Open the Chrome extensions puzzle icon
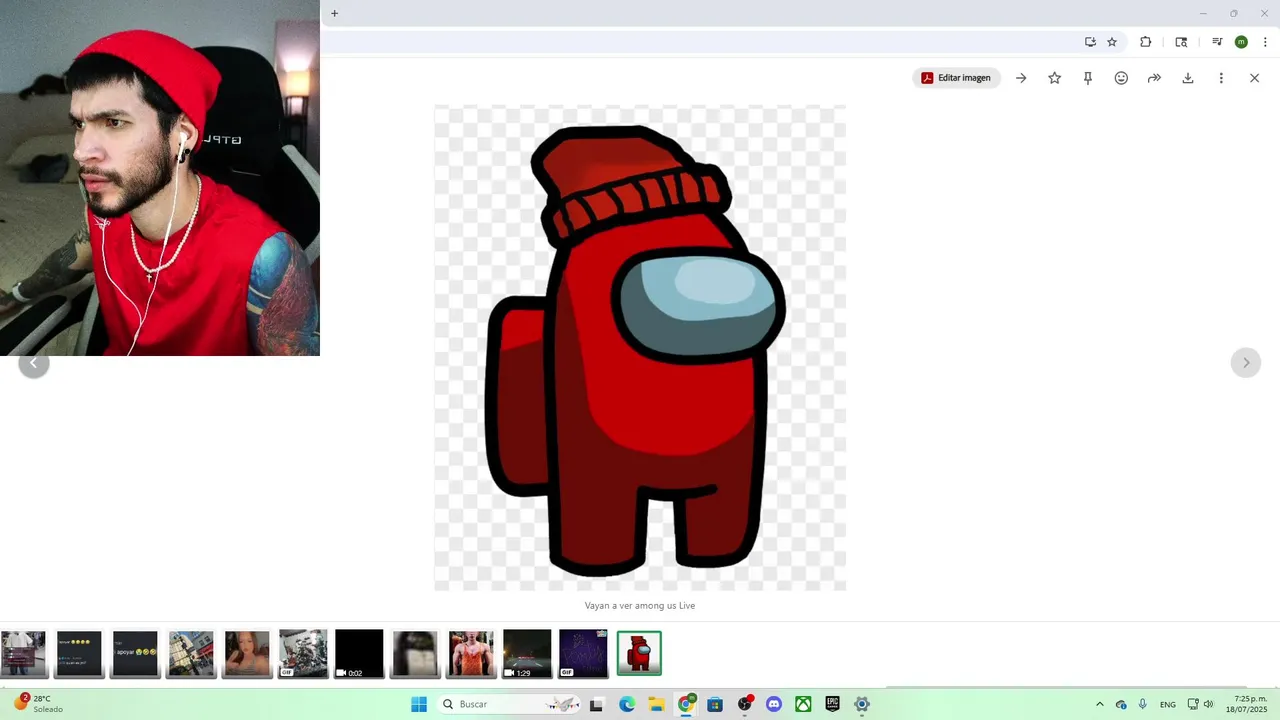This screenshot has height=720, width=1280. pyautogui.click(x=1146, y=42)
